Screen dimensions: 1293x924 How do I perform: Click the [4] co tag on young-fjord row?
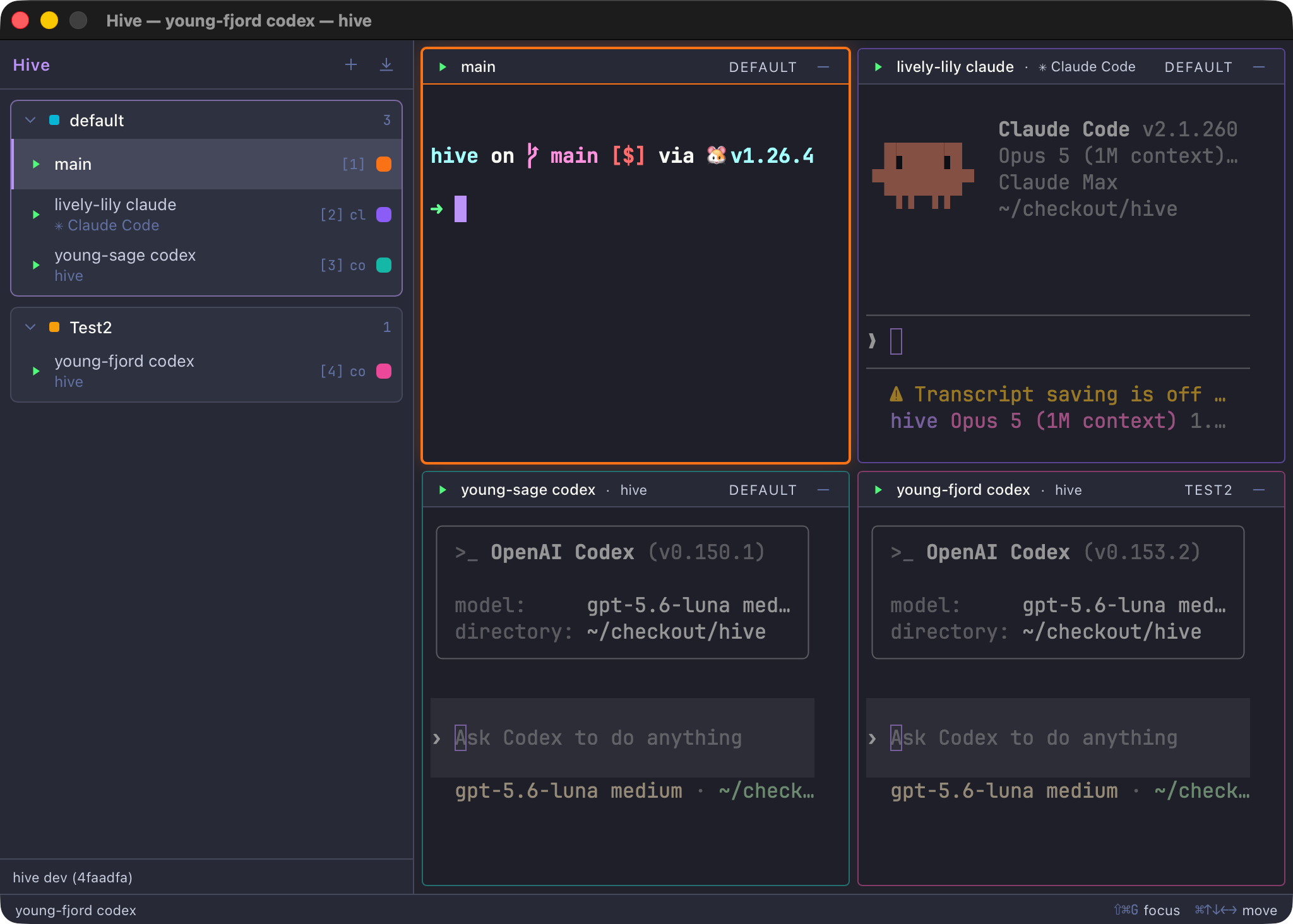click(x=343, y=371)
